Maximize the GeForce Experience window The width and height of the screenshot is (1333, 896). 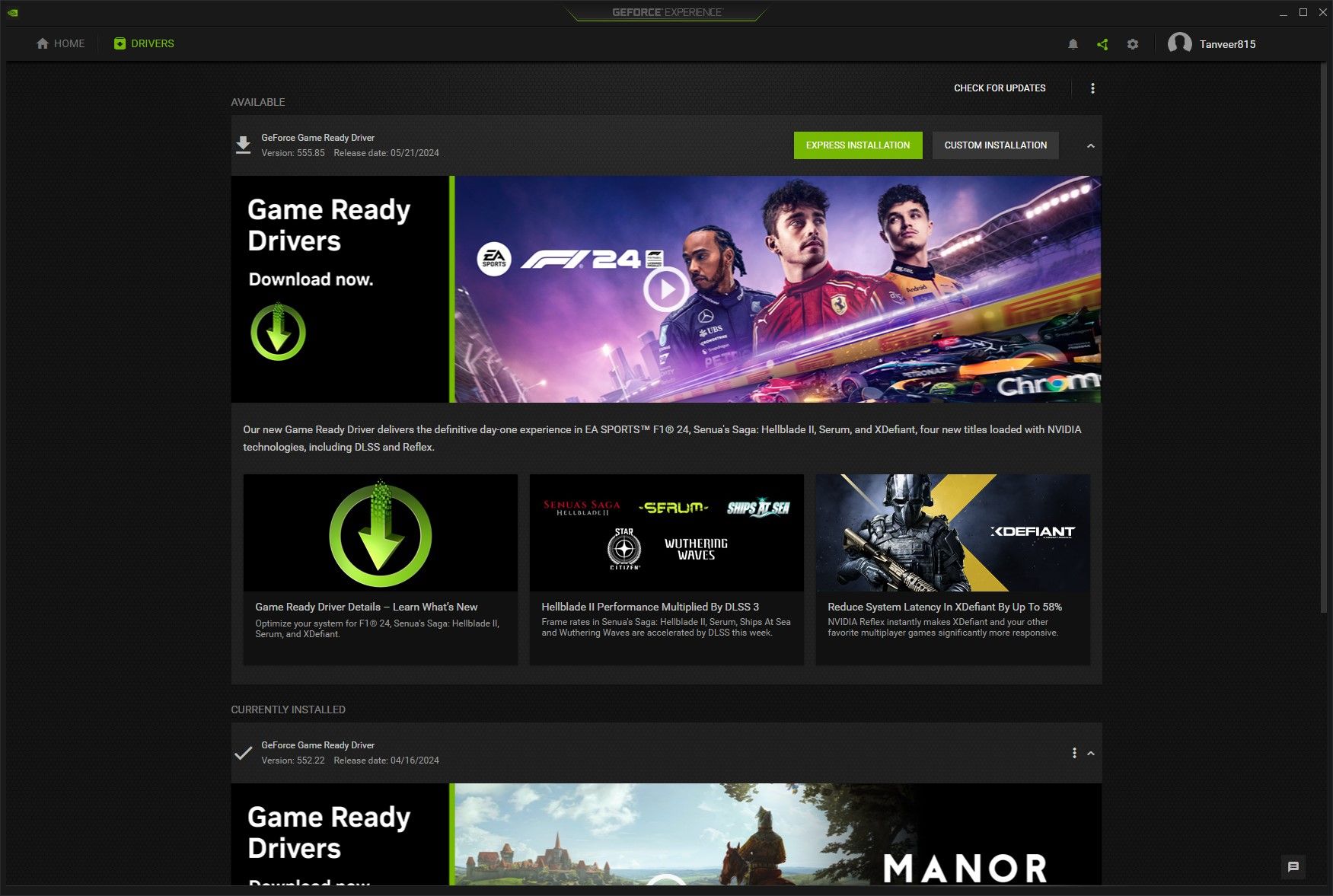point(1303,12)
